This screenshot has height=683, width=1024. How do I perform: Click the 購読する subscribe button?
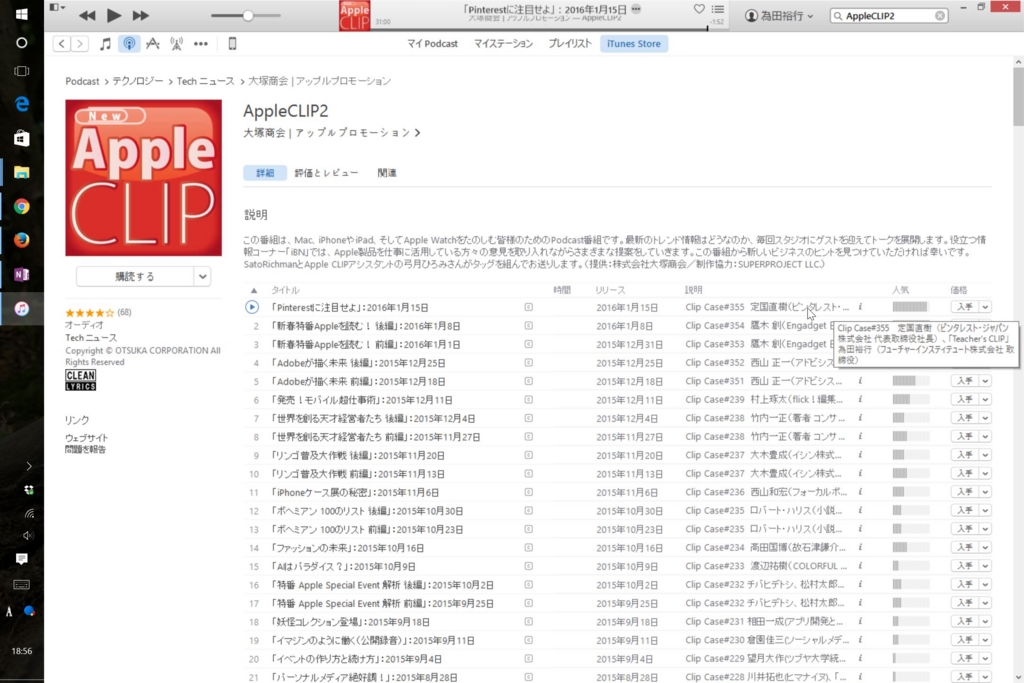[135, 276]
